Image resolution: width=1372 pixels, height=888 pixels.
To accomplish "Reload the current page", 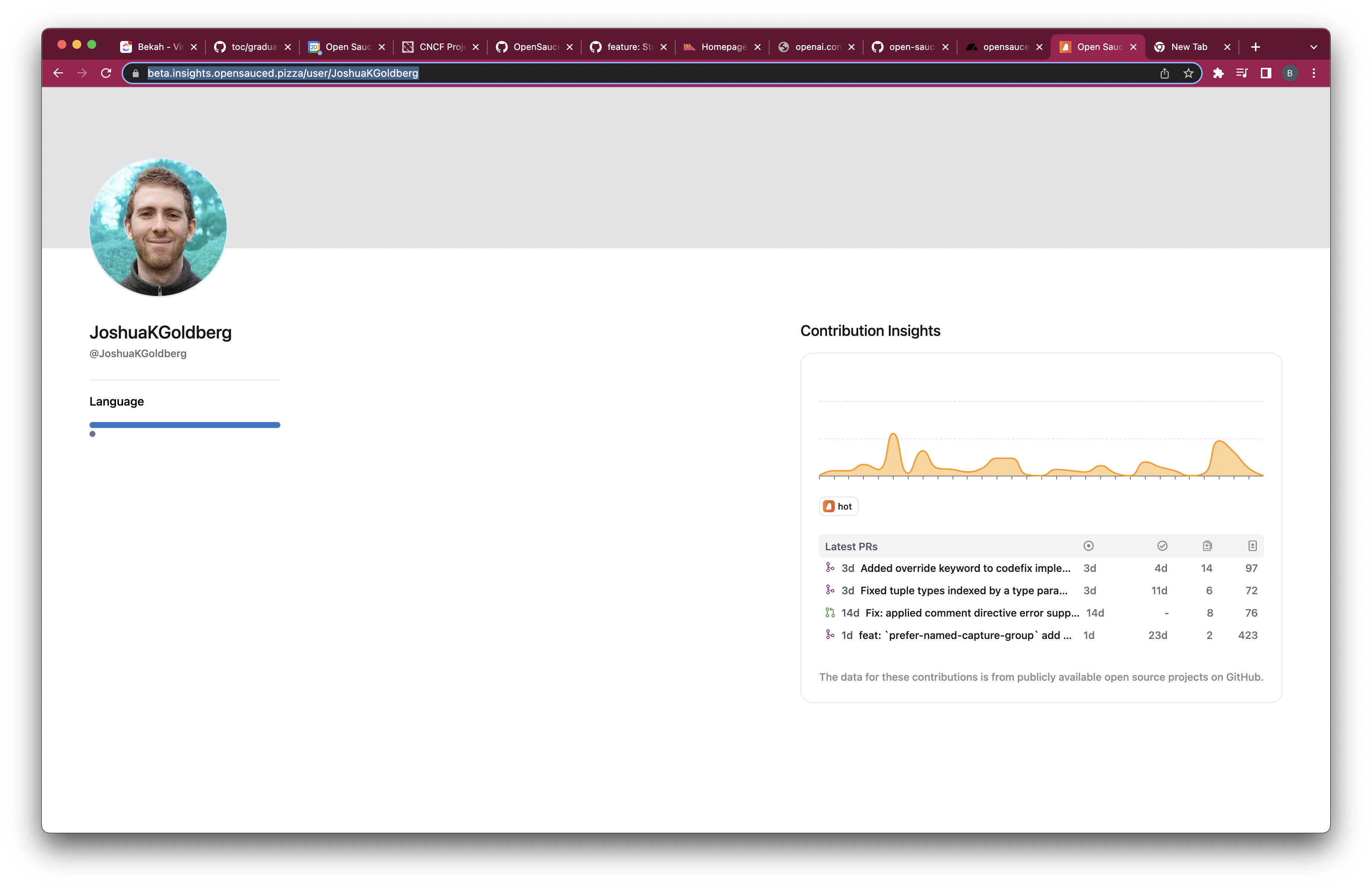I will click(106, 73).
